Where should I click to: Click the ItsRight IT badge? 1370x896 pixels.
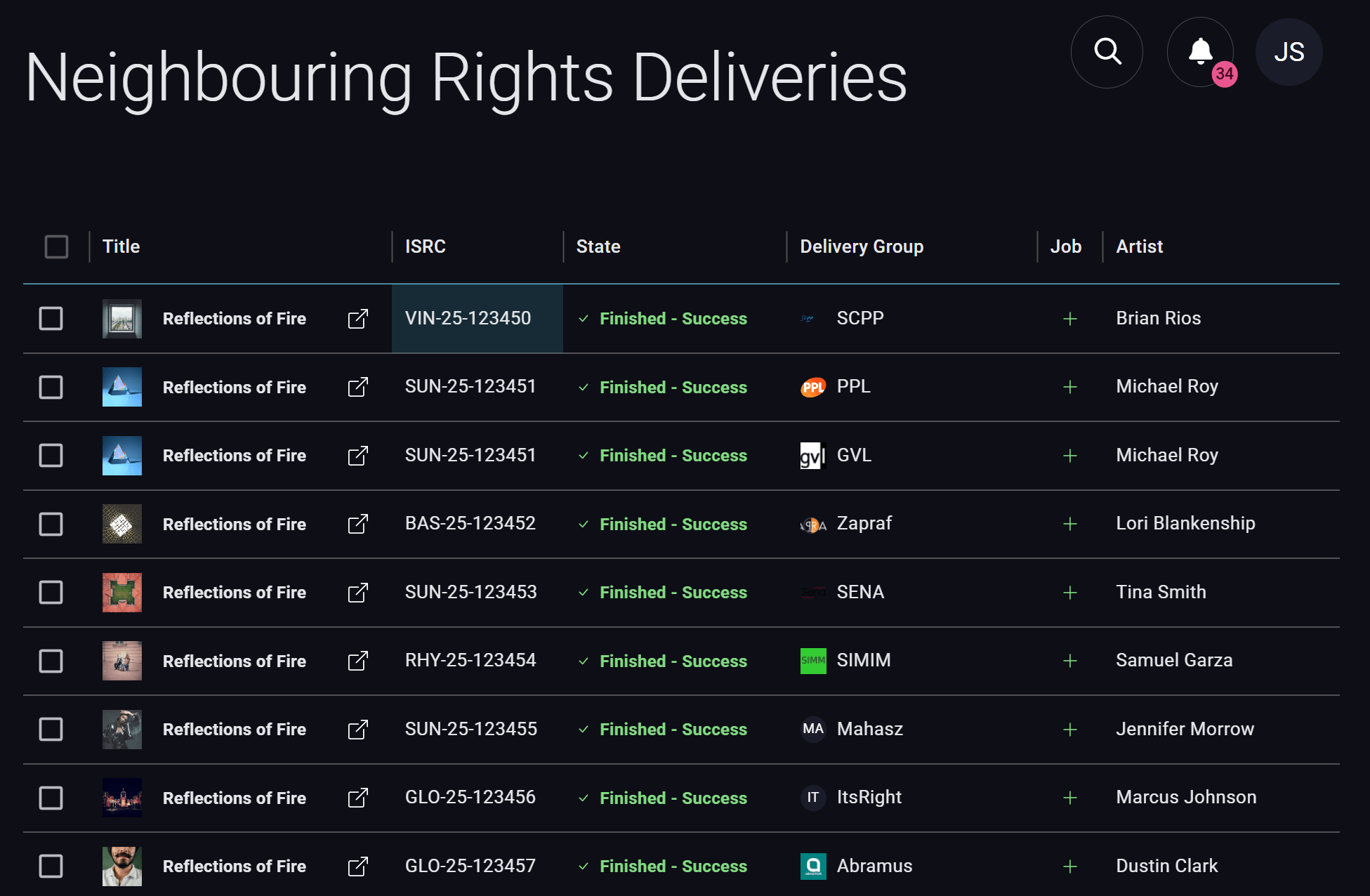tap(813, 798)
